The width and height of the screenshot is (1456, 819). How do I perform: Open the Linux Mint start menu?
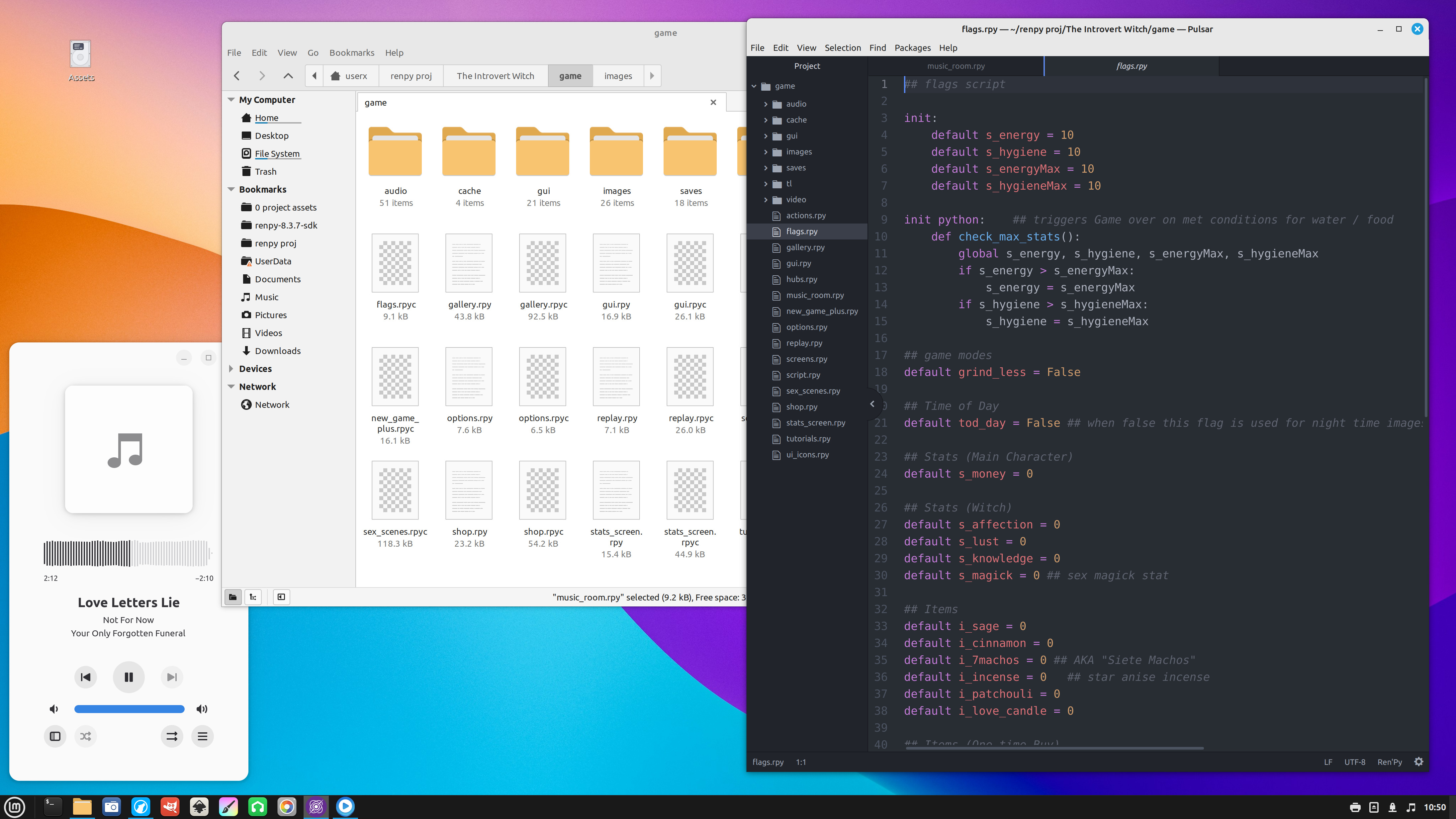(15, 807)
